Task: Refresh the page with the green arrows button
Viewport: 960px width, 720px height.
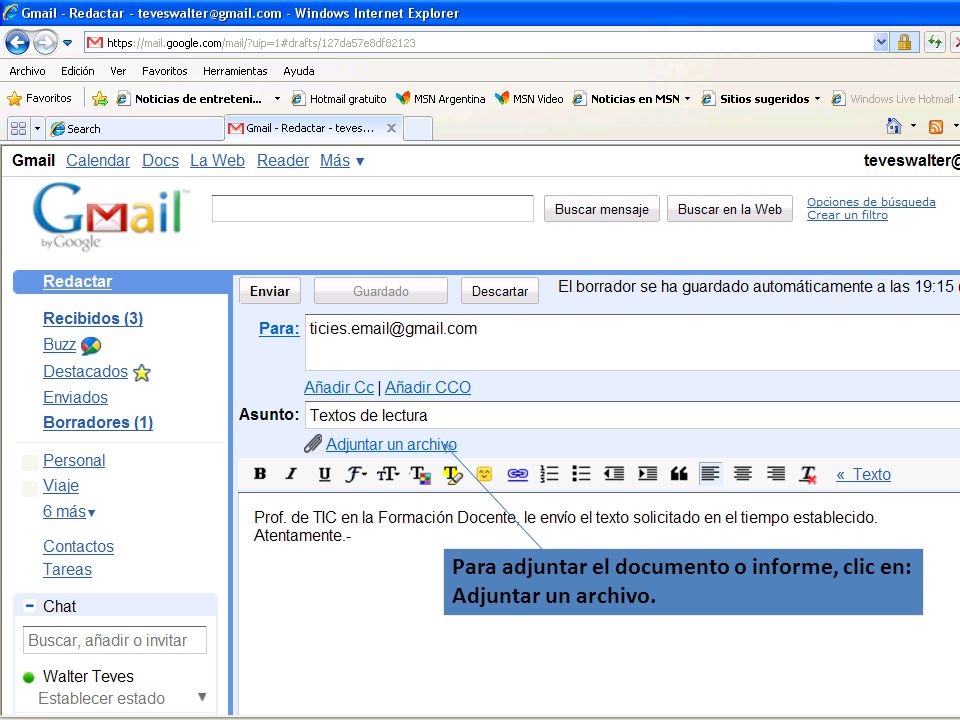Action: point(935,42)
